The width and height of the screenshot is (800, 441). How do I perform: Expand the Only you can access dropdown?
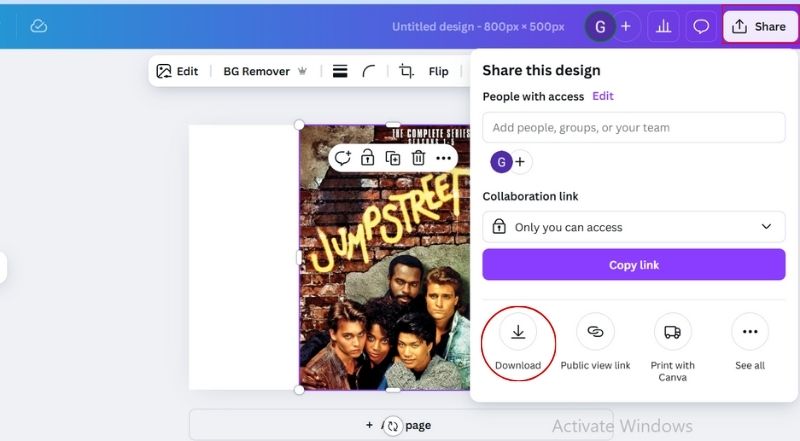pos(634,227)
